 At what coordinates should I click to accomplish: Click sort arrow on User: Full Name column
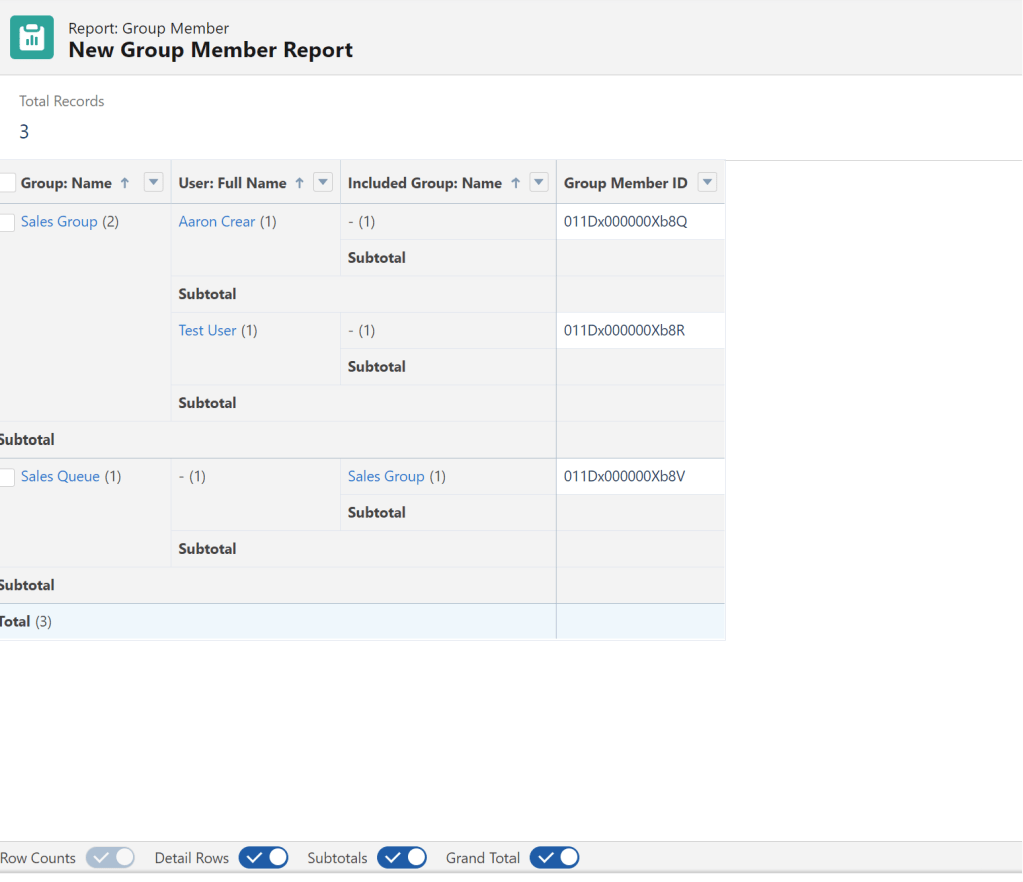pyautogui.click(x=299, y=183)
